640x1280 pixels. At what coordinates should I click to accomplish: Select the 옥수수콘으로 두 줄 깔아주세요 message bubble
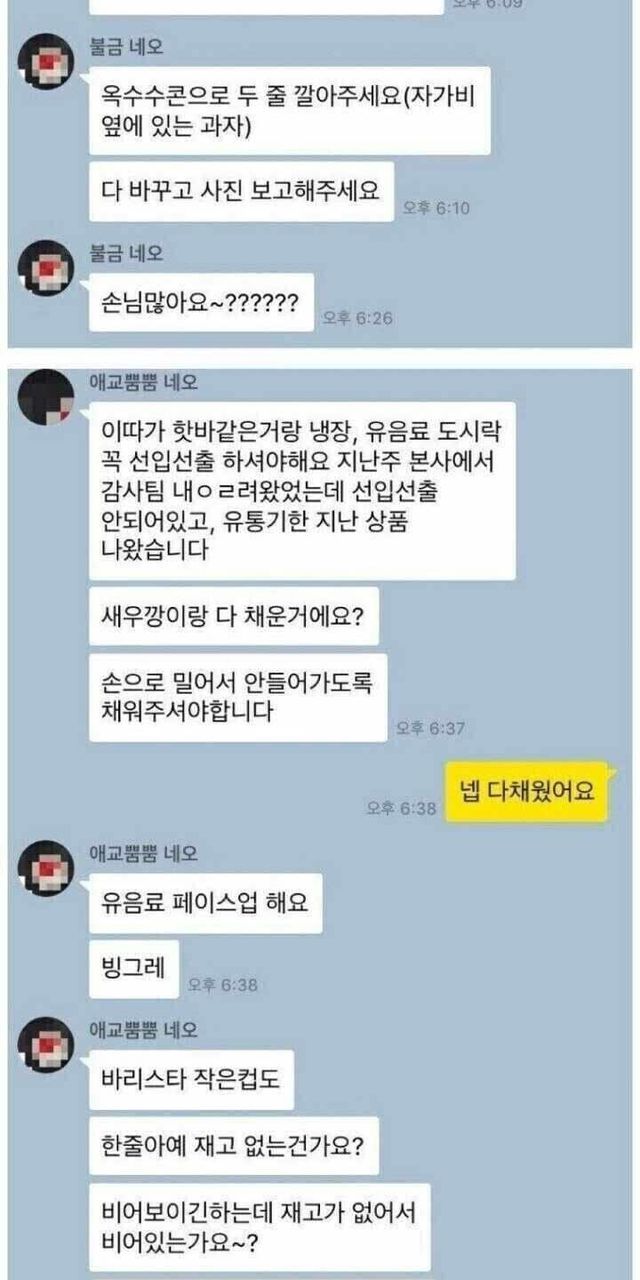pos(289,111)
